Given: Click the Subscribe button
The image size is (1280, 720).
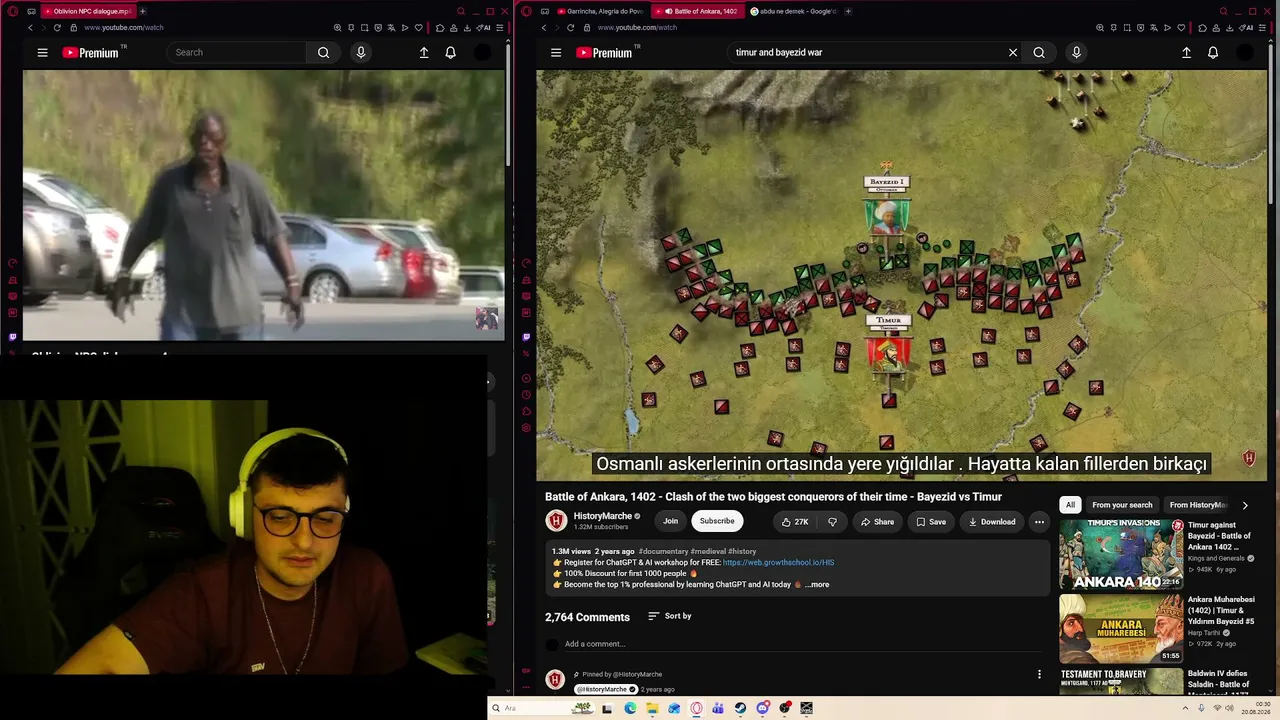Looking at the screenshot, I should (717, 521).
